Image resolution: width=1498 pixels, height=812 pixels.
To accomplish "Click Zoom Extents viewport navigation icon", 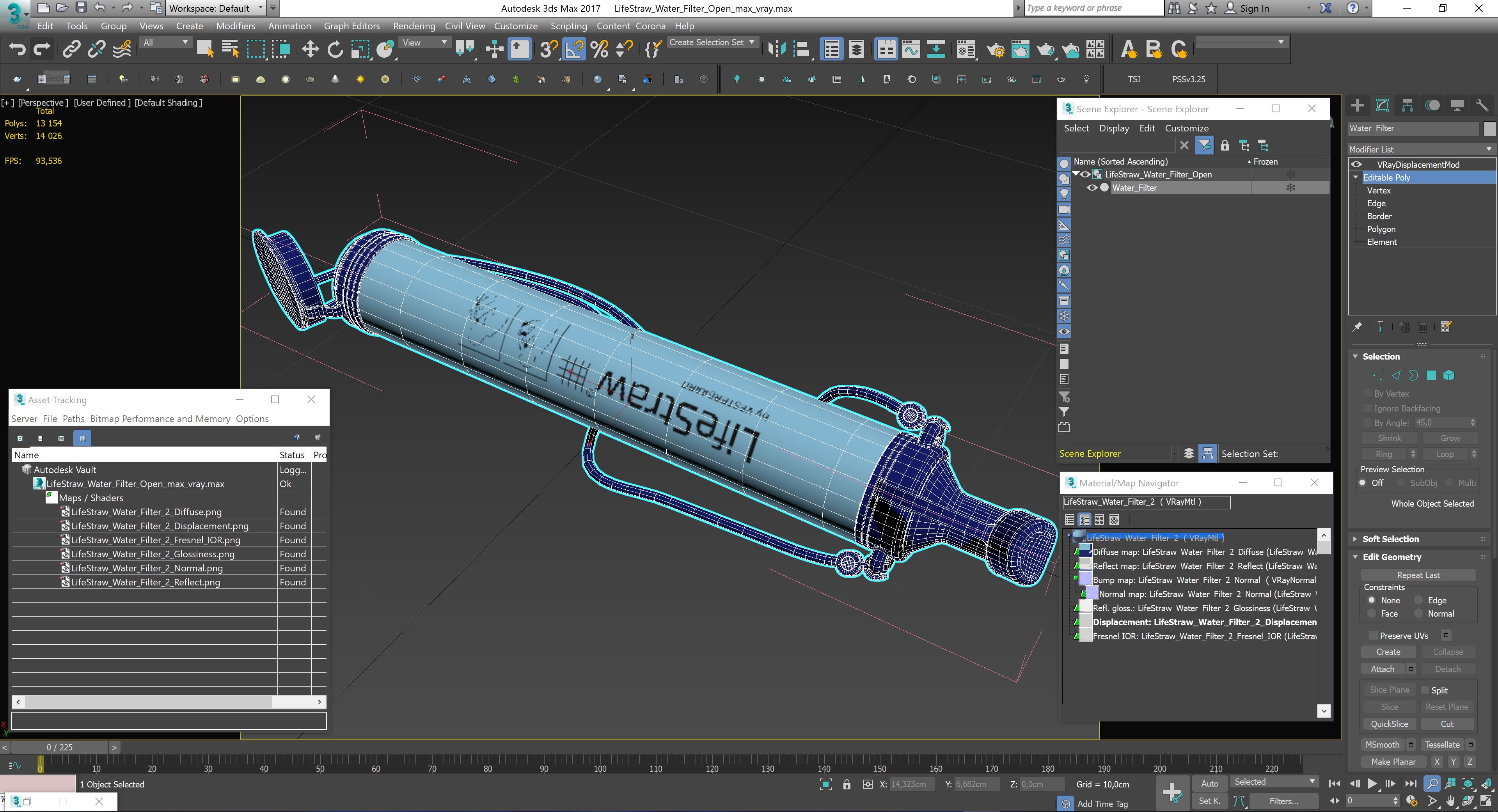I will [x=1468, y=784].
